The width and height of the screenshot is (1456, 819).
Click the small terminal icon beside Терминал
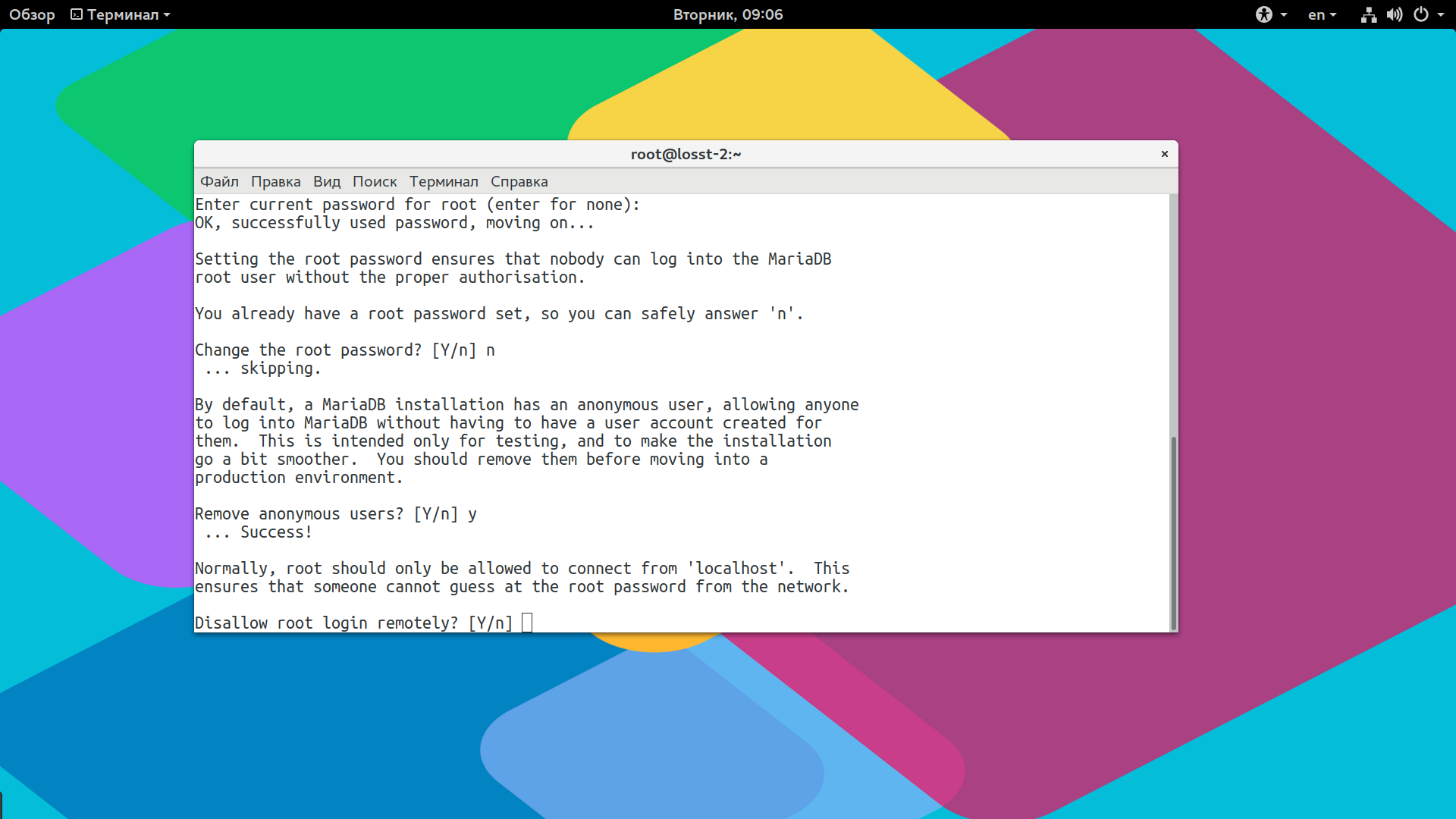[x=77, y=14]
